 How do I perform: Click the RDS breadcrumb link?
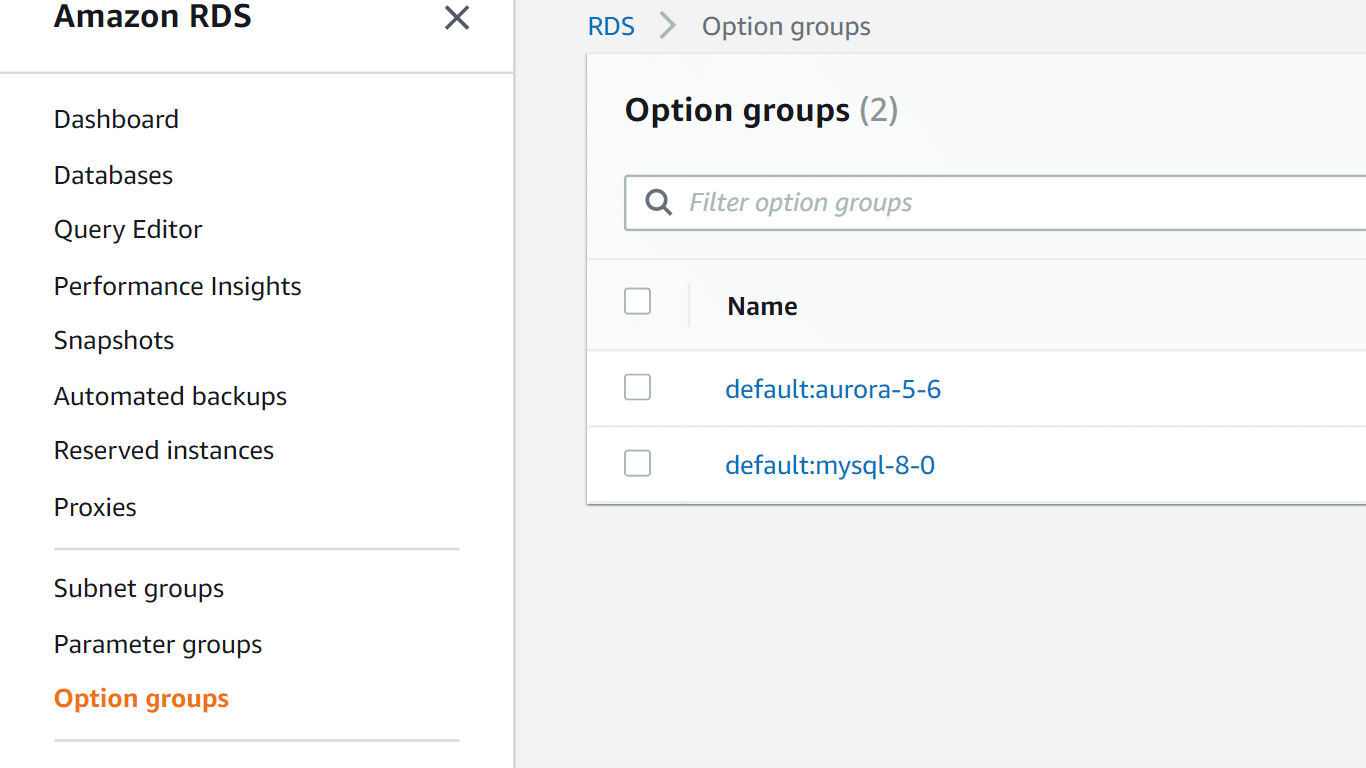(611, 26)
